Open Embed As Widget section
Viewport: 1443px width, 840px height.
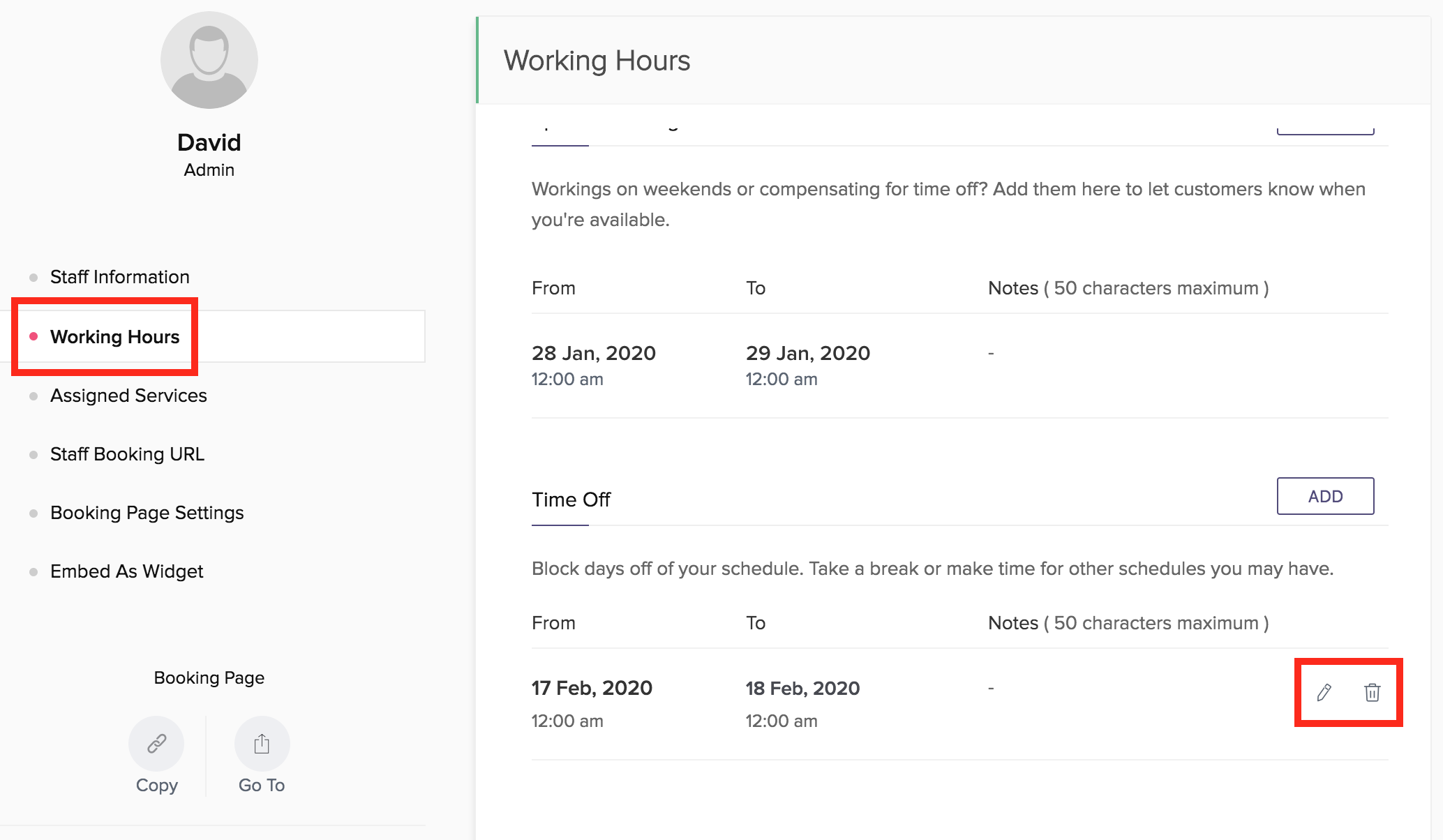pos(126,571)
